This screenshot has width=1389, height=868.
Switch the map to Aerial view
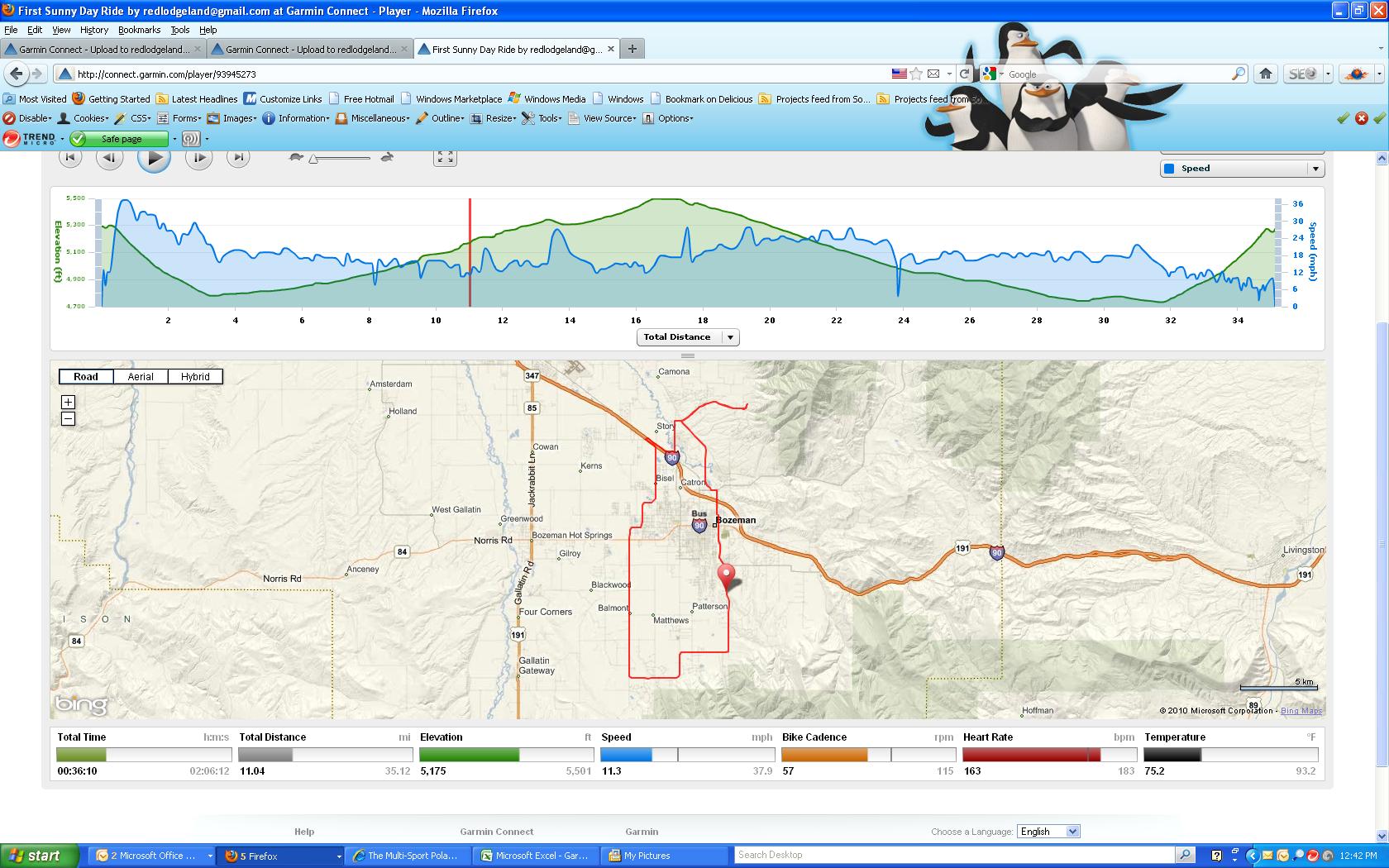(140, 376)
